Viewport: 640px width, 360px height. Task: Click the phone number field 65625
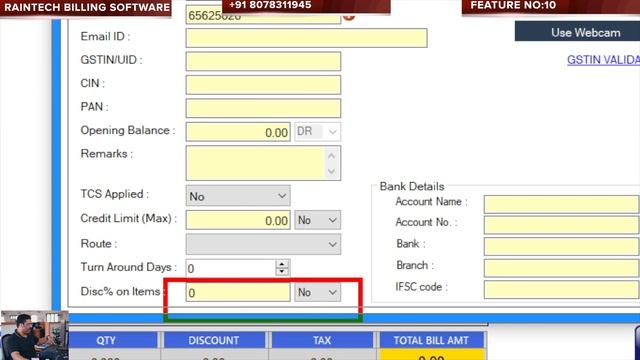[x=263, y=16]
